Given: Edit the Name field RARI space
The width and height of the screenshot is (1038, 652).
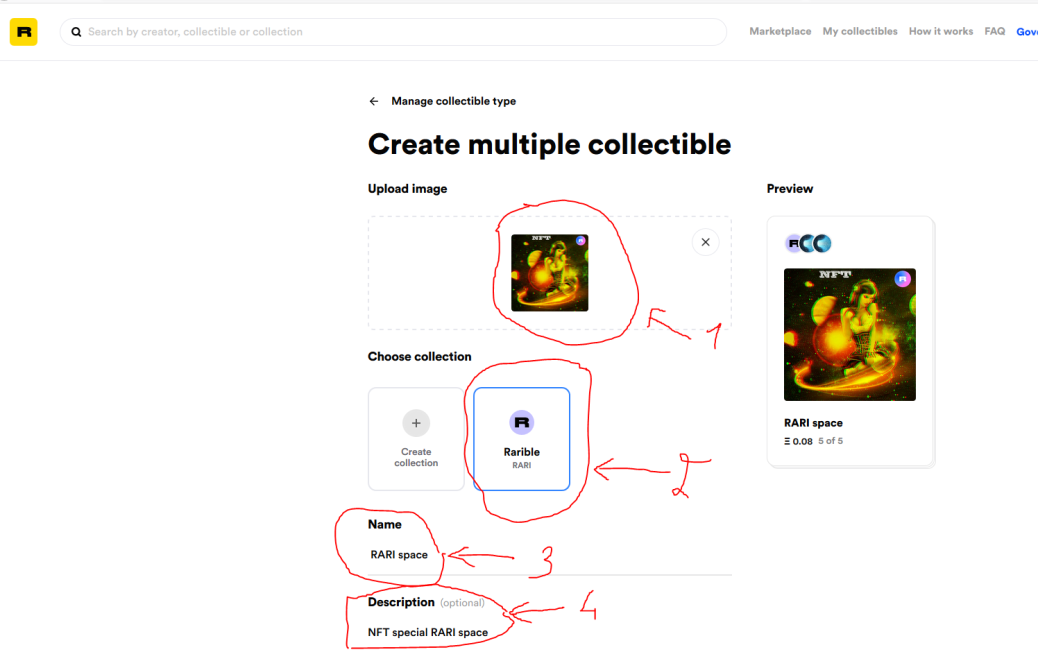Looking at the screenshot, I should point(549,555).
